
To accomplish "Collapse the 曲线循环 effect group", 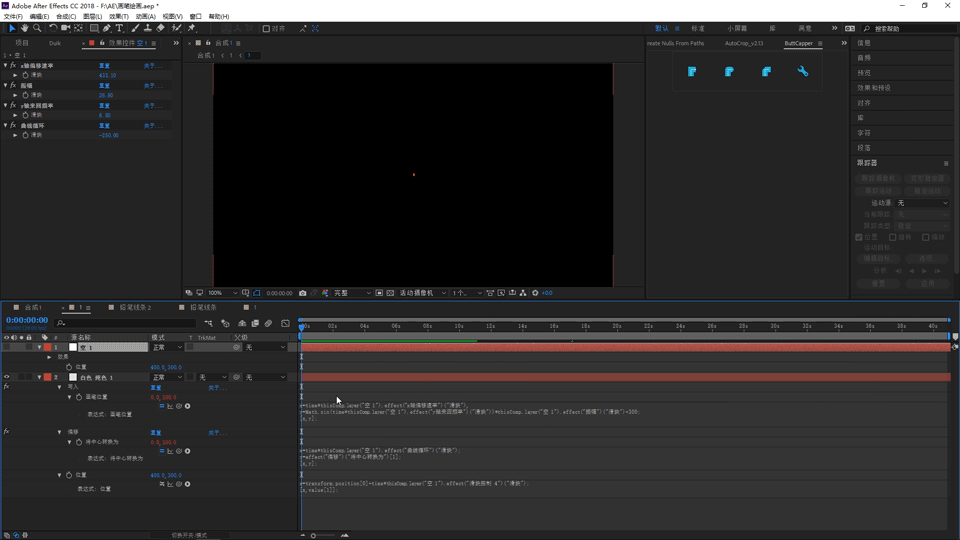I will coord(6,126).
